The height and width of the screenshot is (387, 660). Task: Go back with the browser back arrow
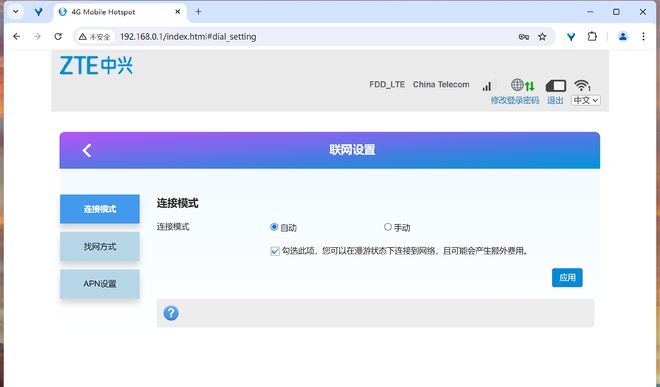click(x=16, y=37)
